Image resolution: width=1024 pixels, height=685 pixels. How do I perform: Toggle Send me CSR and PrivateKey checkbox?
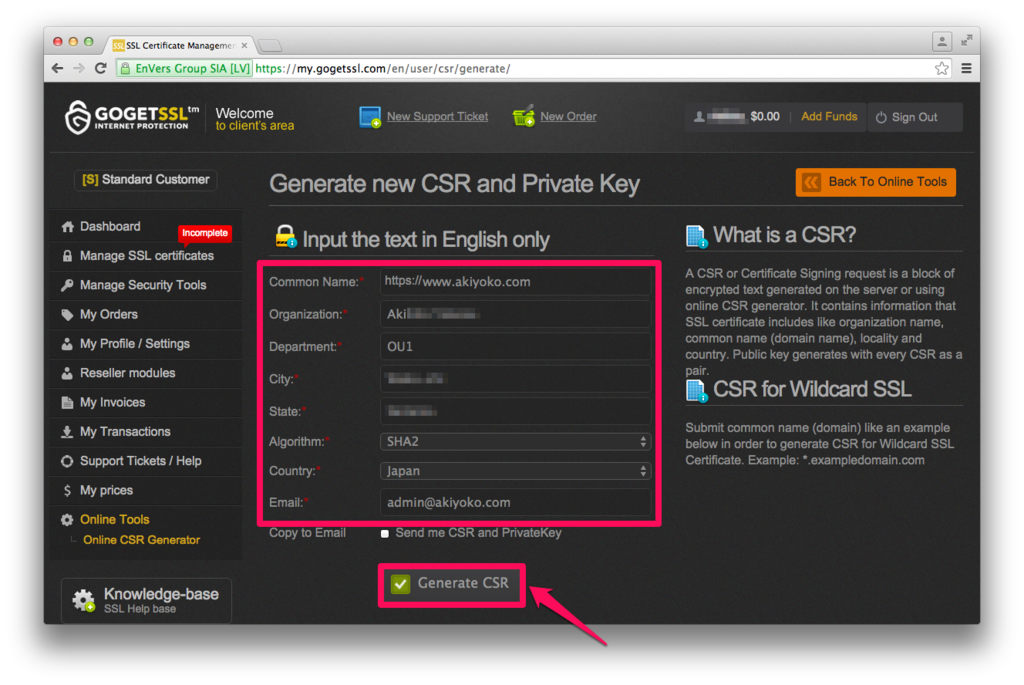(x=385, y=534)
